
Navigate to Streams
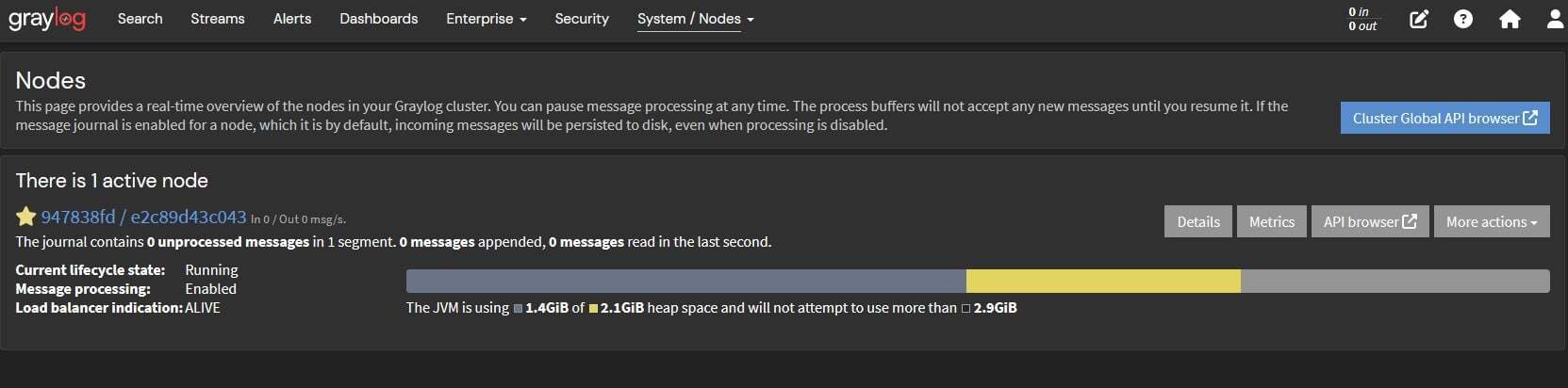[217, 19]
